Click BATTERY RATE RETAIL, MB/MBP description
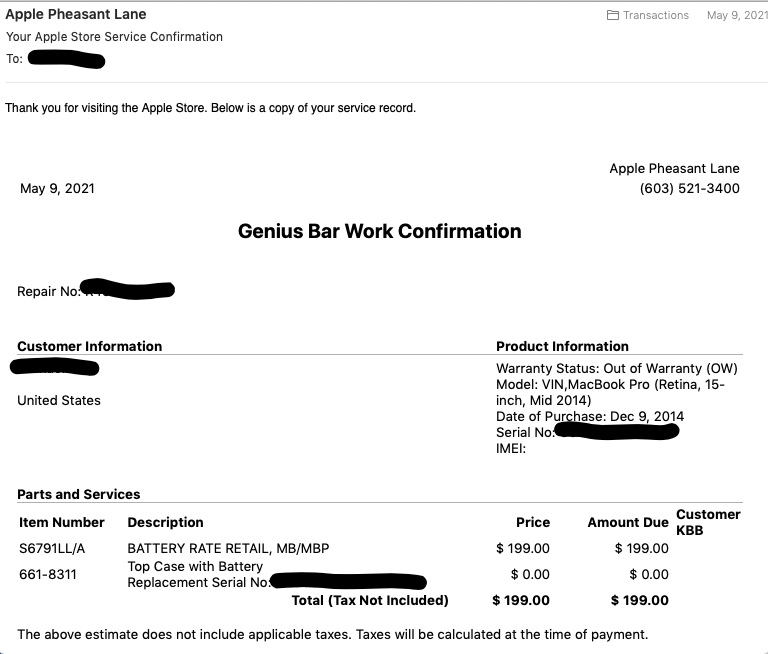Screen dimensions: 768x654 (x=228, y=549)
